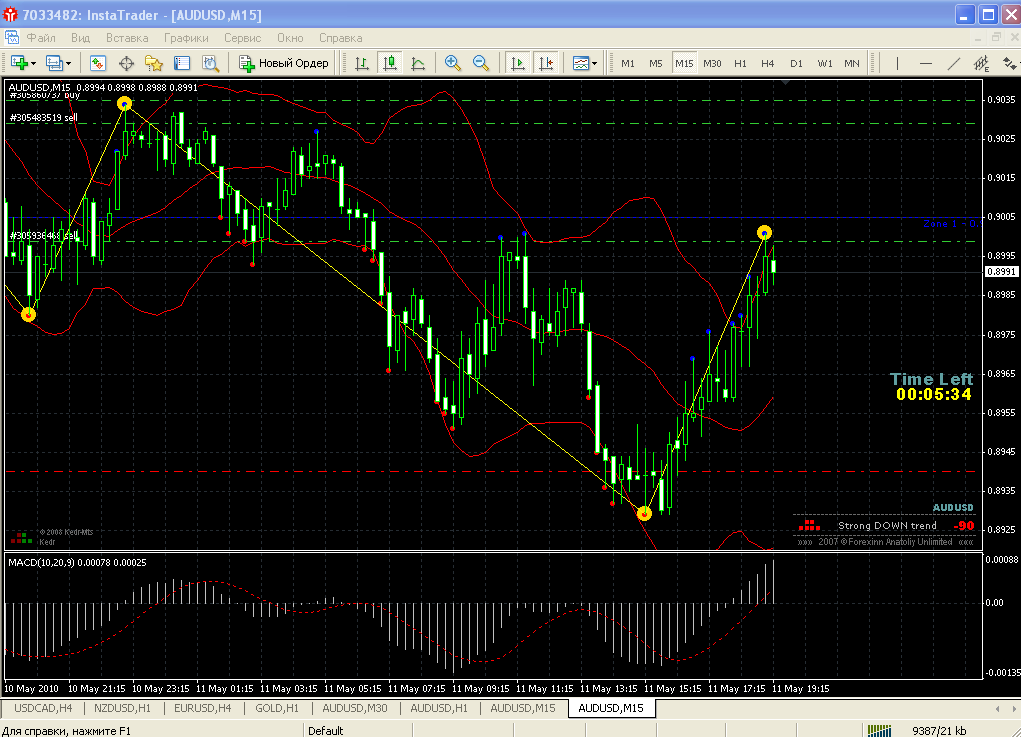Viewport: 1021px width, 737px height.
Task: Click the Zoom In magnifier icon
Action: (x=453, y=63)
